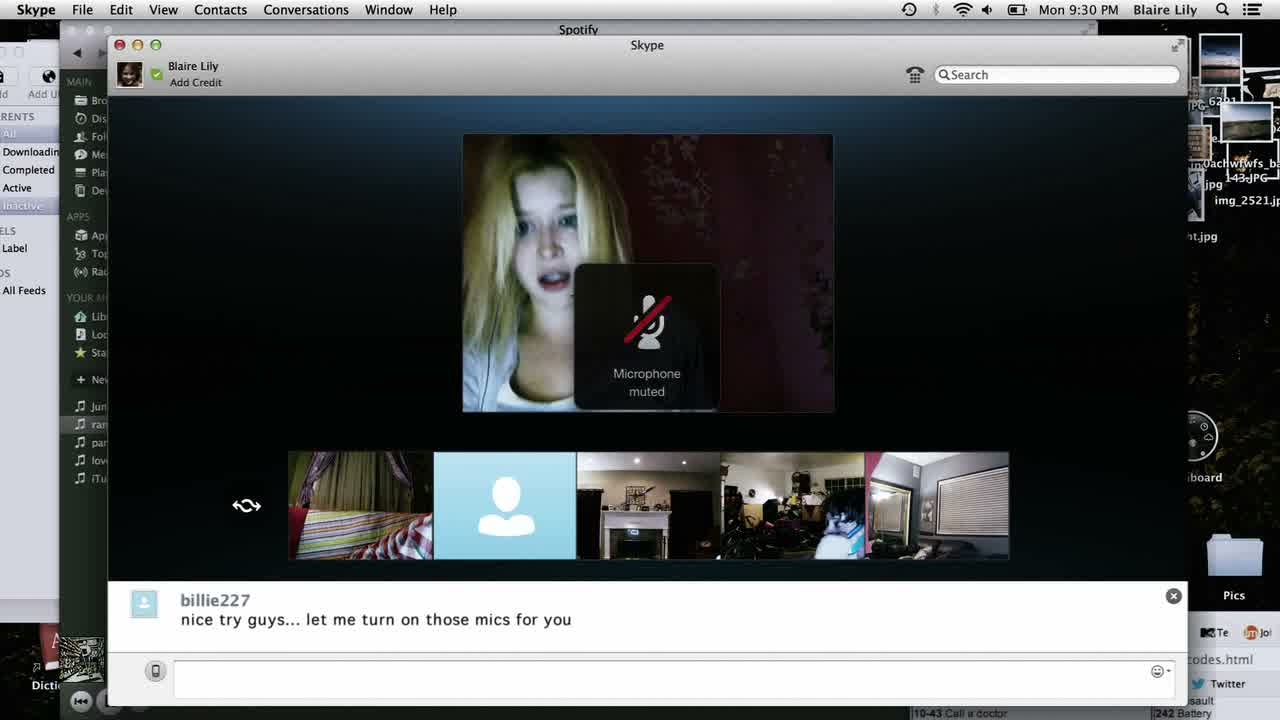This screenshot has width=1280, height=720.
Task: Select the blank avatar participant thumbnail
Action: 505,506
